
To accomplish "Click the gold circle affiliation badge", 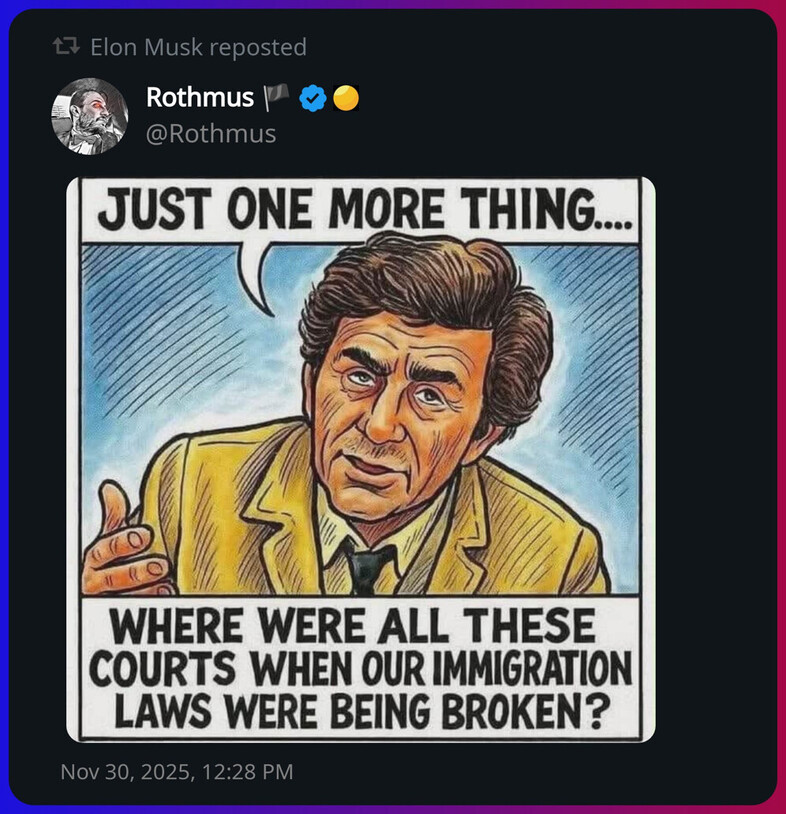I will coord(346,98).
